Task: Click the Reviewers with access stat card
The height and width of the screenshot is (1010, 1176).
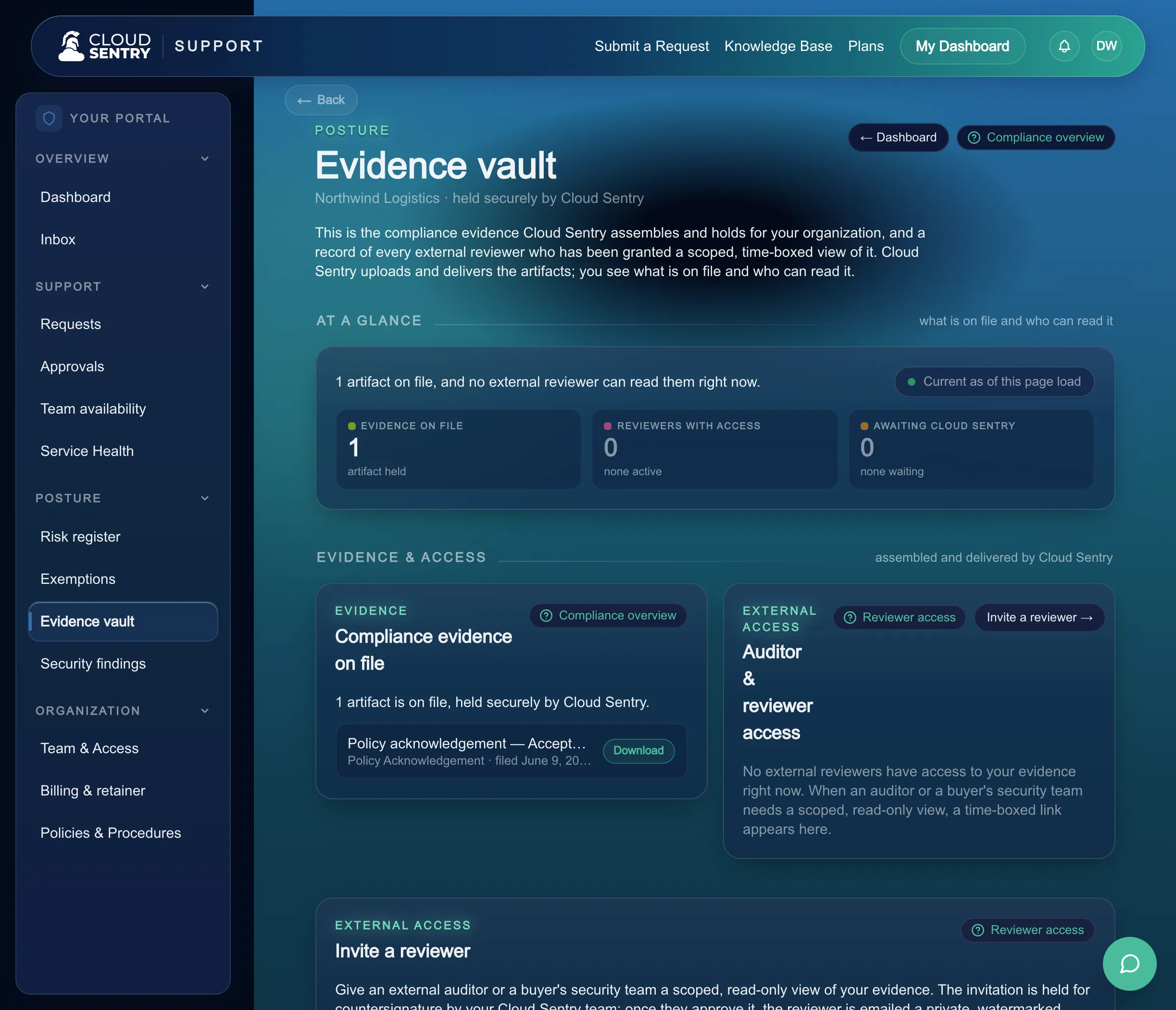Action: pyautogui.click(x=714, y=449)
